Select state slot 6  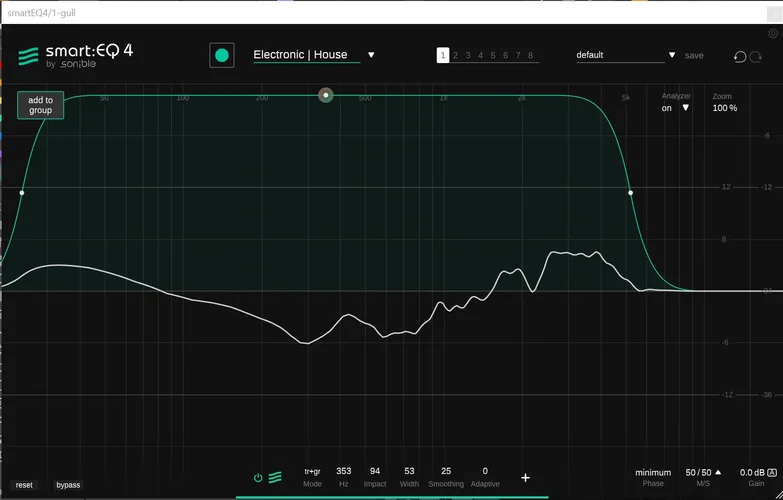[505, 55]
